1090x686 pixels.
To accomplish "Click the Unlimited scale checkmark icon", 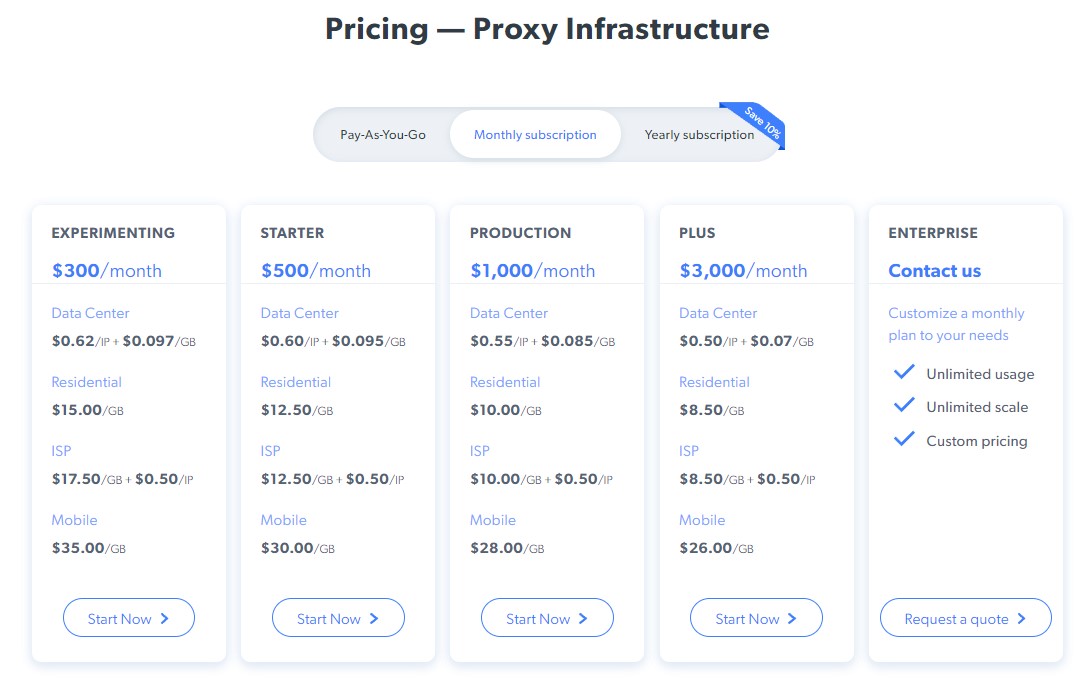I will click(904, 406).
